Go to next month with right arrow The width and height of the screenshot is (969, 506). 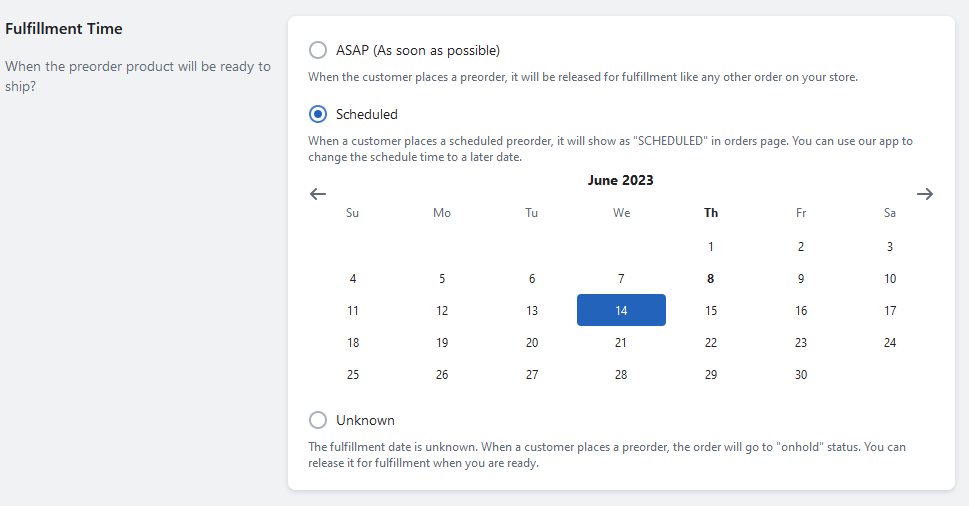point(925,194)
